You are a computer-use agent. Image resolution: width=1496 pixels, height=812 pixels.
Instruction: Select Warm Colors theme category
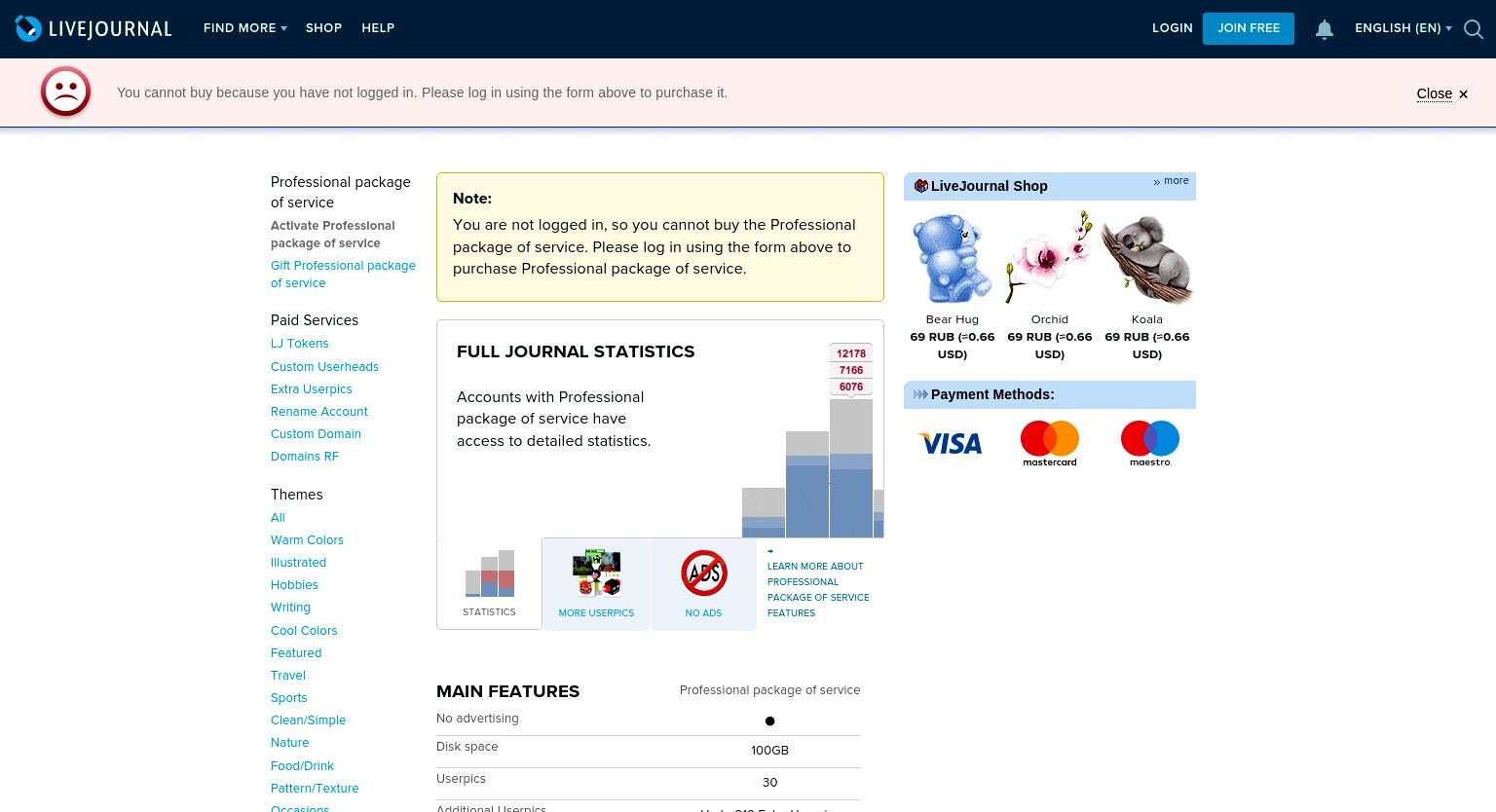[x=307, y=540]
